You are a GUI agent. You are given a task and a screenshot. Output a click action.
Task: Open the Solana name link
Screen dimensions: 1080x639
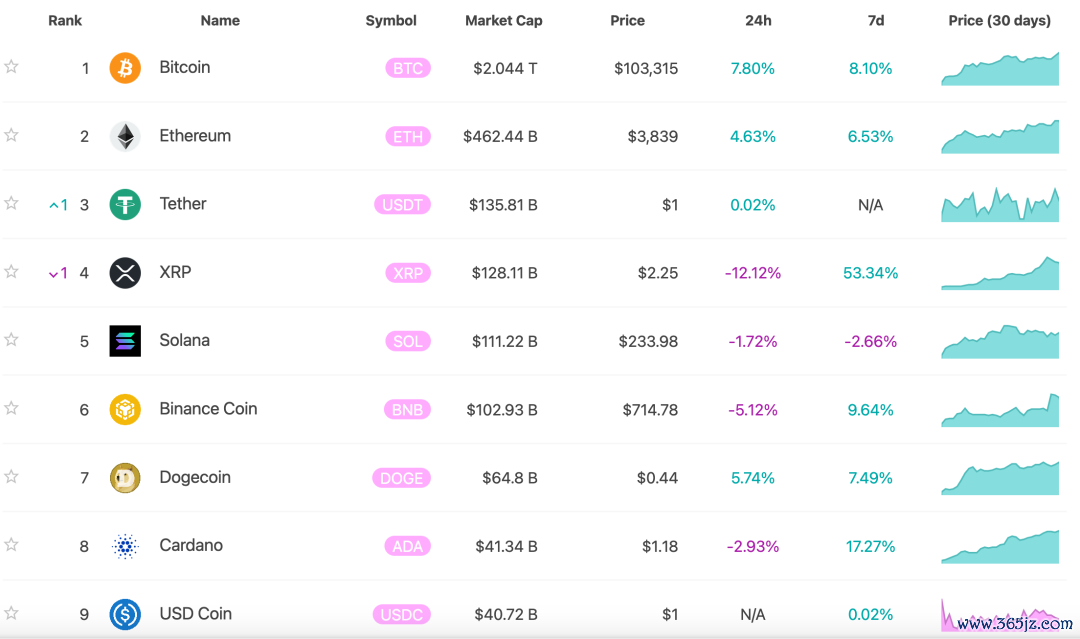click(185, 340)
